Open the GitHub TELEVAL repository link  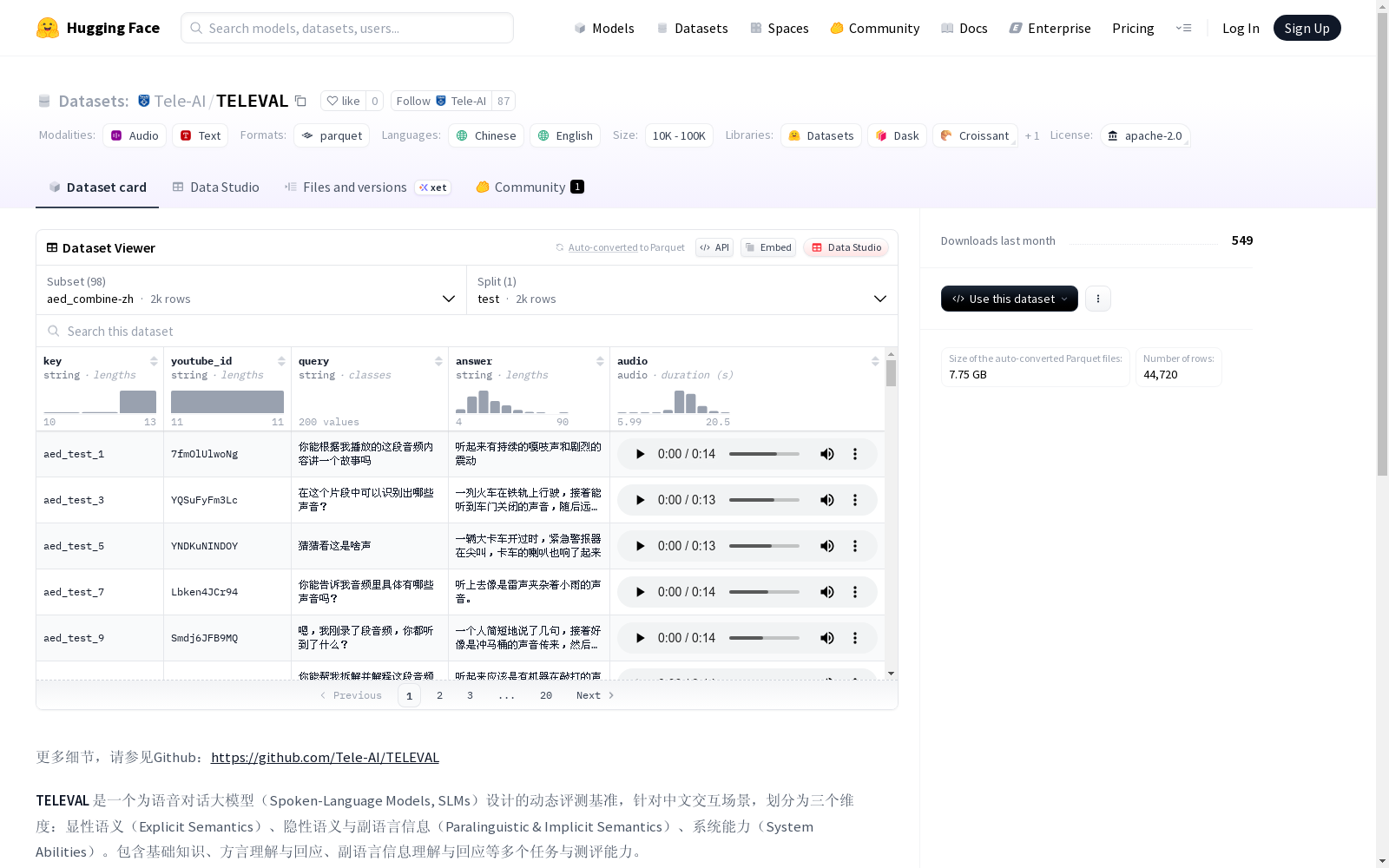point(325,757)
